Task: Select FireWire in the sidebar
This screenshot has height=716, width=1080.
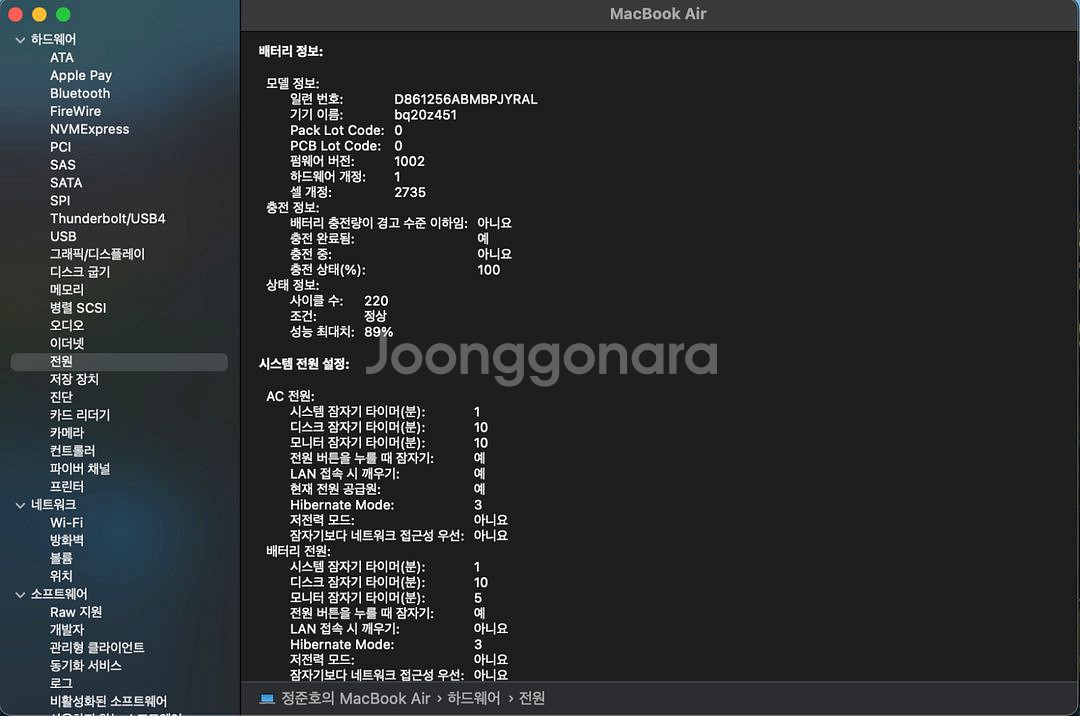Action: coord(75,112)
